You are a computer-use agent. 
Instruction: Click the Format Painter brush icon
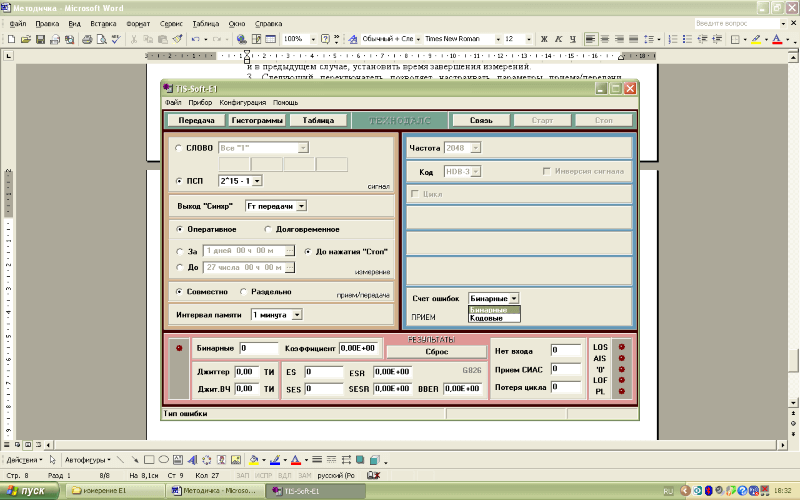[x=178, y=39]
